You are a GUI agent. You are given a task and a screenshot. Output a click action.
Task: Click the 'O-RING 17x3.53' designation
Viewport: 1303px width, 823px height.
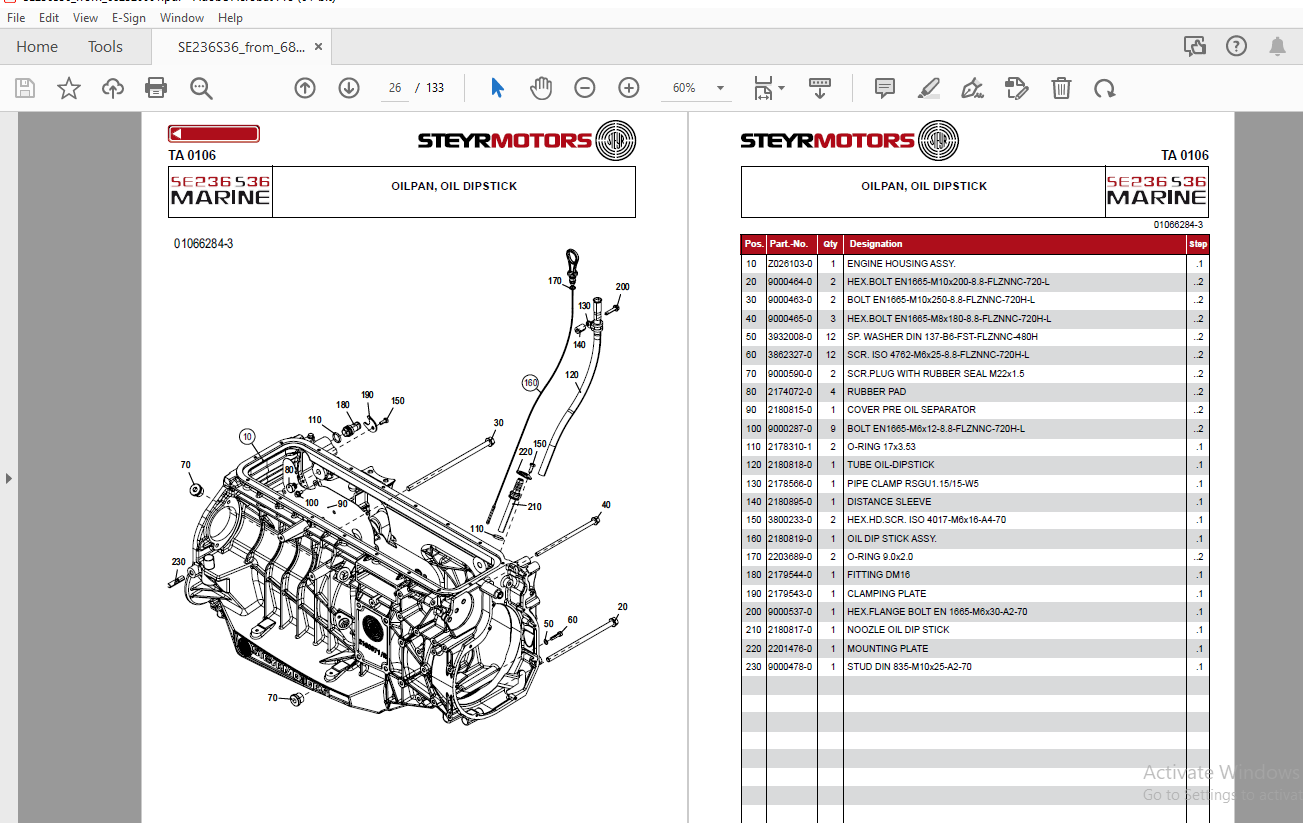click(881, 447)
